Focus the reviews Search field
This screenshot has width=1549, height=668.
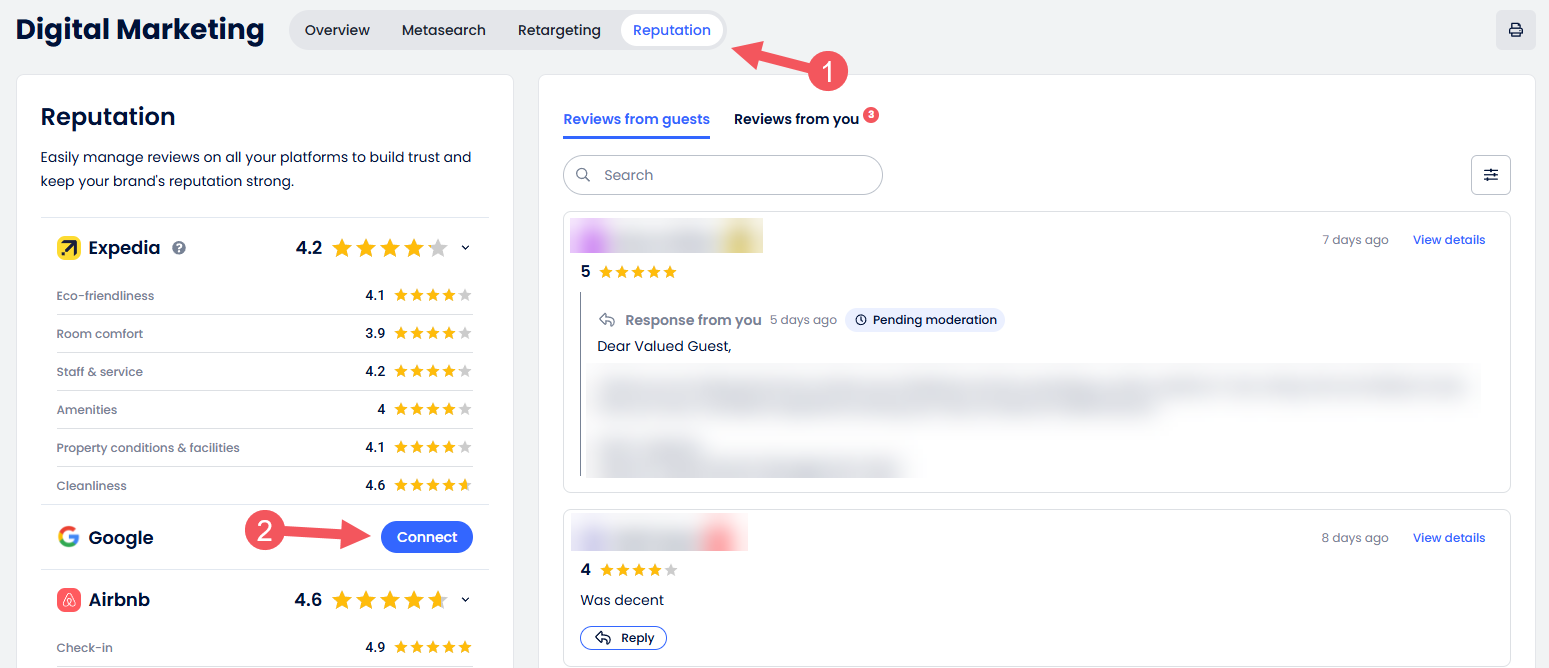coord(735,175)
